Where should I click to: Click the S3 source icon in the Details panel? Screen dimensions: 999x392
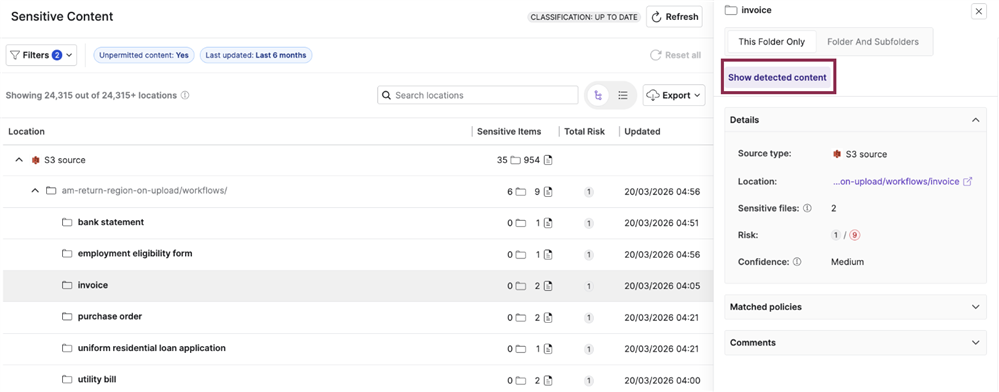tap(837, 154)
